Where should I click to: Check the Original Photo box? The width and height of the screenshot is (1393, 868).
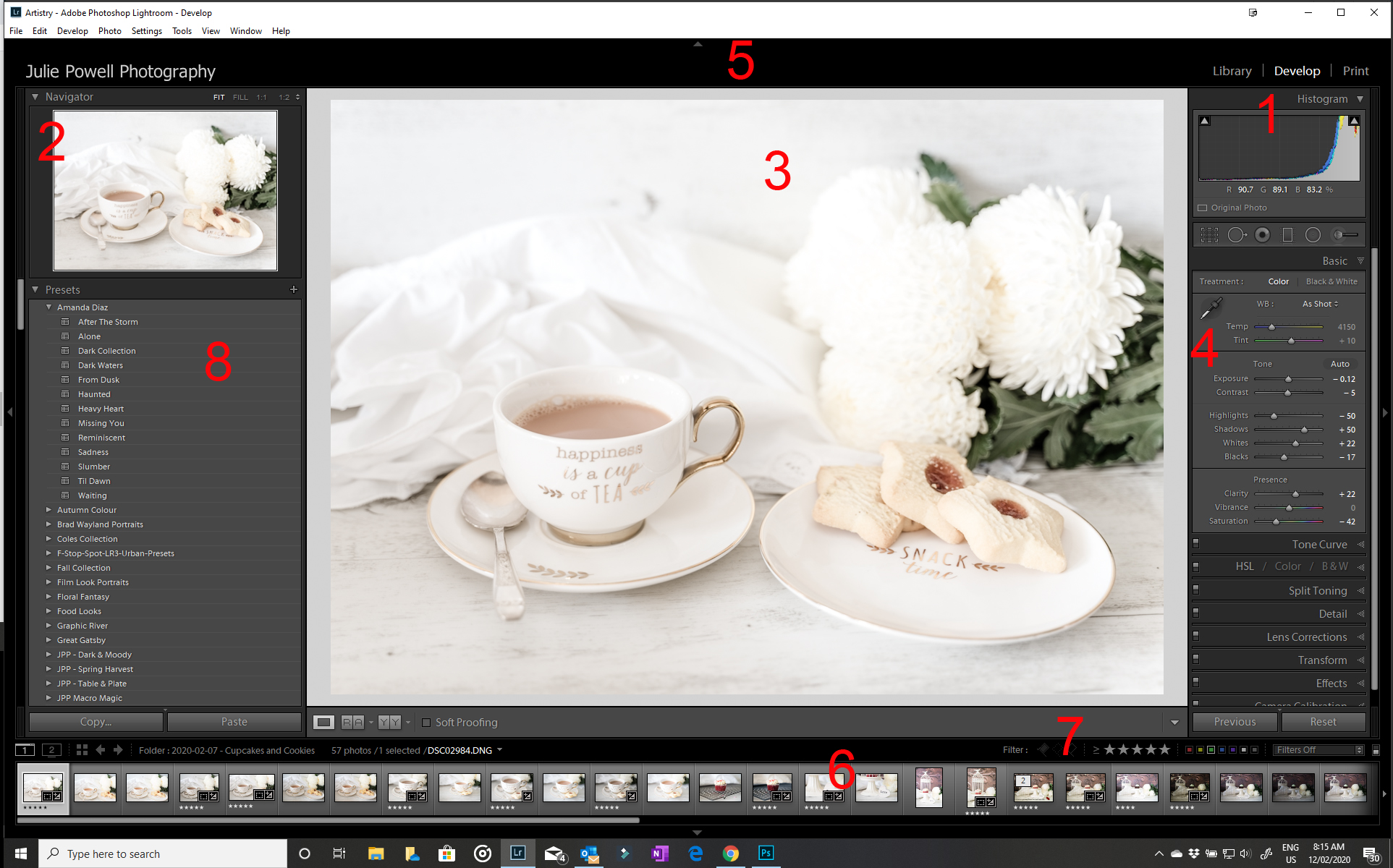pyautogui.click(x=1203, y=208)
